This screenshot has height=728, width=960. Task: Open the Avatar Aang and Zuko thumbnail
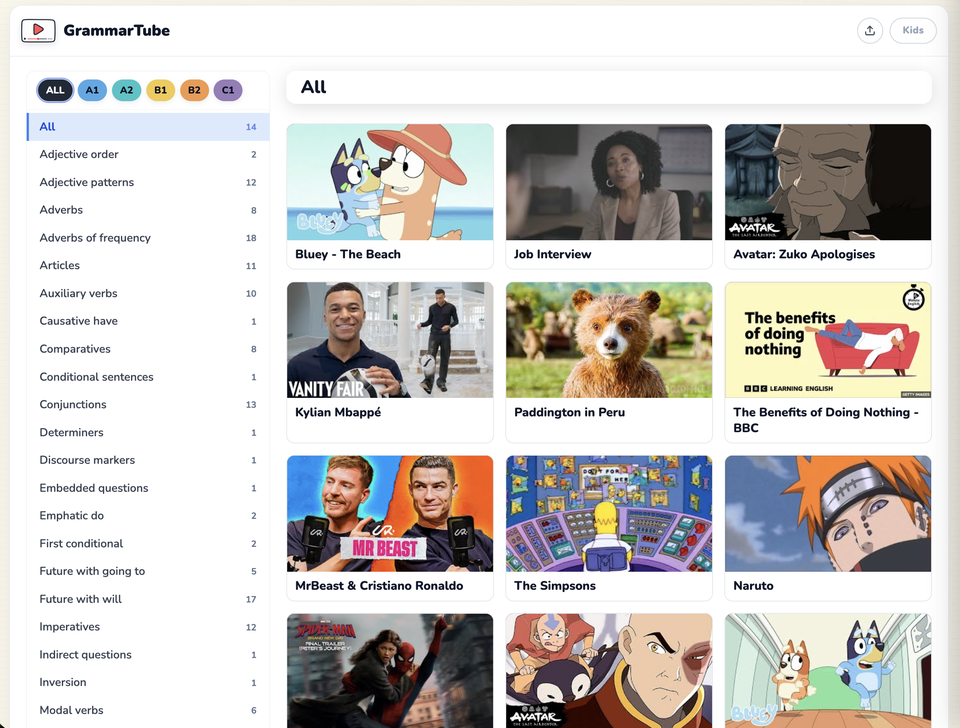(609, 671)
